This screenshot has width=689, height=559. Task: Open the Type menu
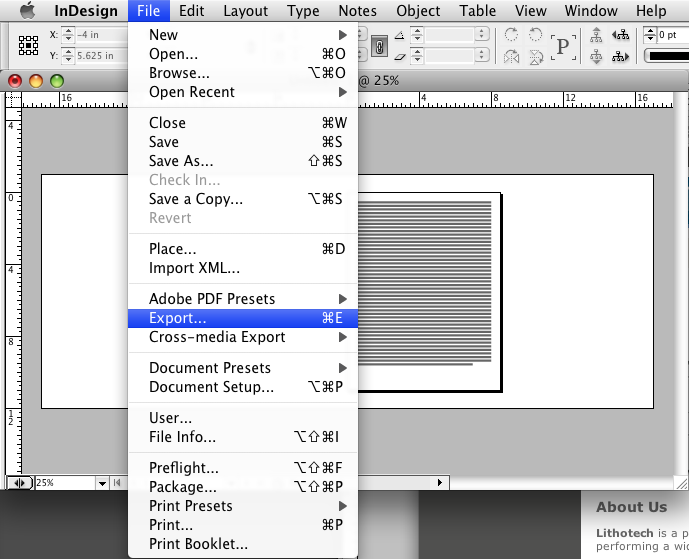(x=303, y=11)
